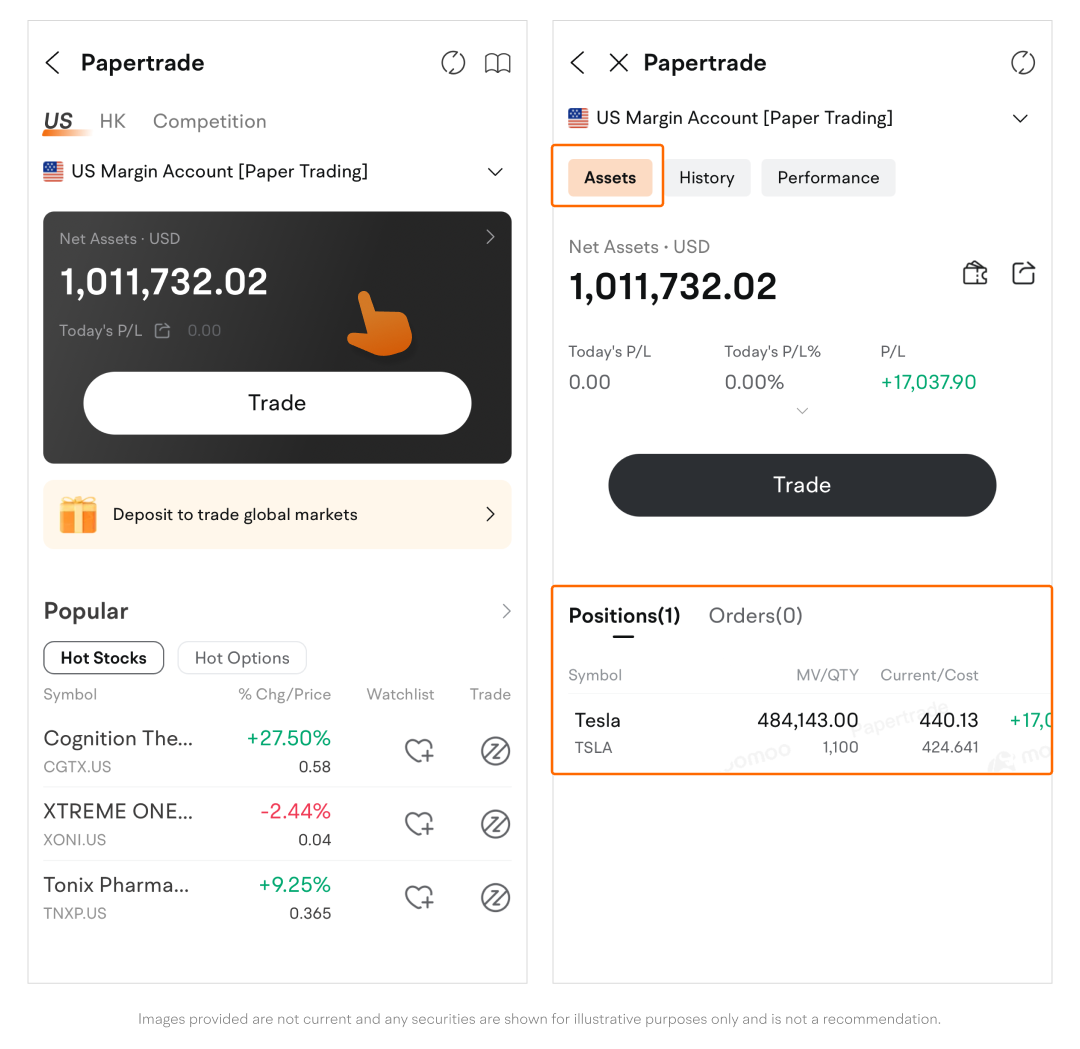
Task: Click the refresh icon on left Papertrade screen
Action: [453, 63]
